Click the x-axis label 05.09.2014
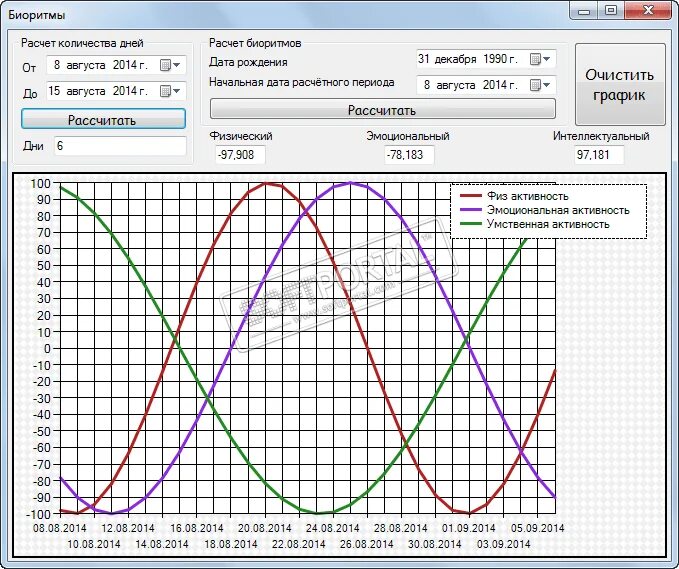The width and height of the screenshot is (679, 569). click(537, 528)
